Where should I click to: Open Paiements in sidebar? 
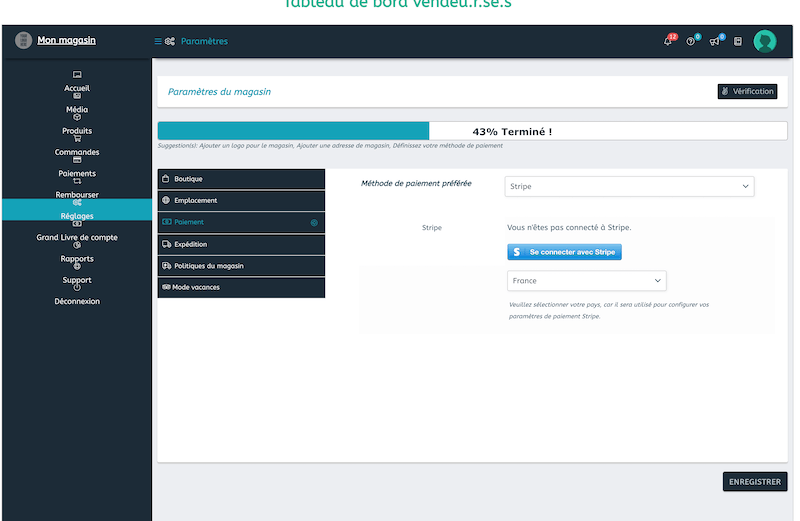pyautogui.click(x=77, y=173)
